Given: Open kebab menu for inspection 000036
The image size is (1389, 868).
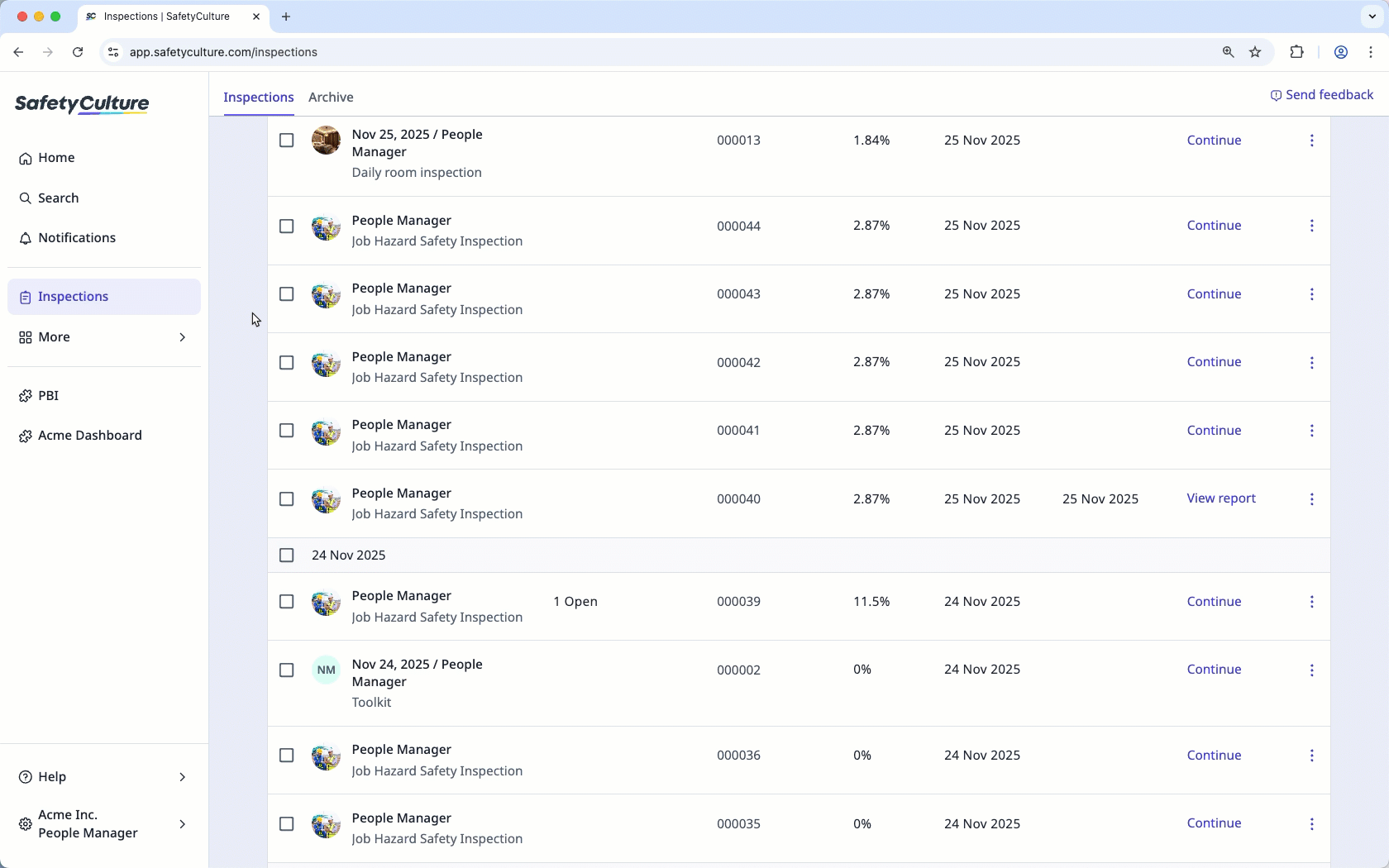Looking at the screenshot, I should (x=1311, y=756).
